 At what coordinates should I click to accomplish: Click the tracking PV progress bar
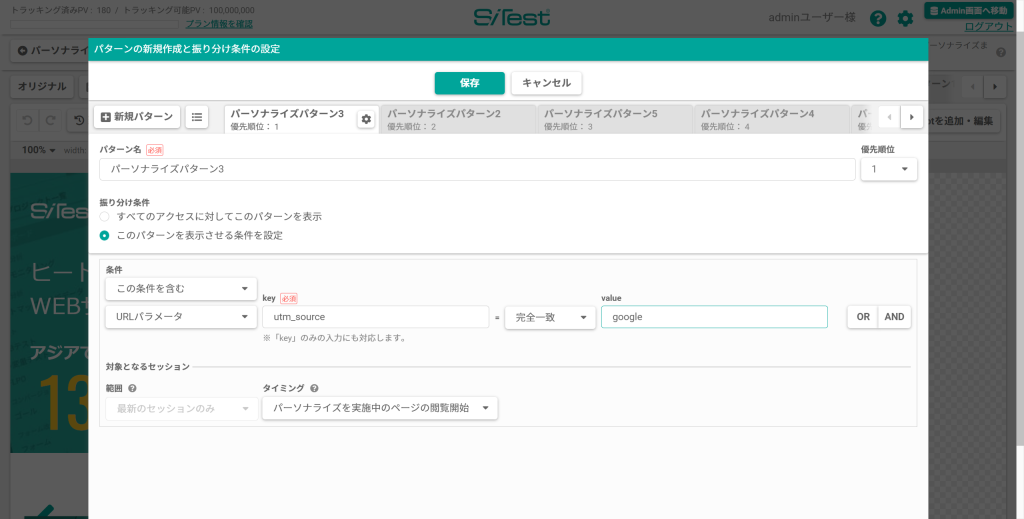coord(95,24)
